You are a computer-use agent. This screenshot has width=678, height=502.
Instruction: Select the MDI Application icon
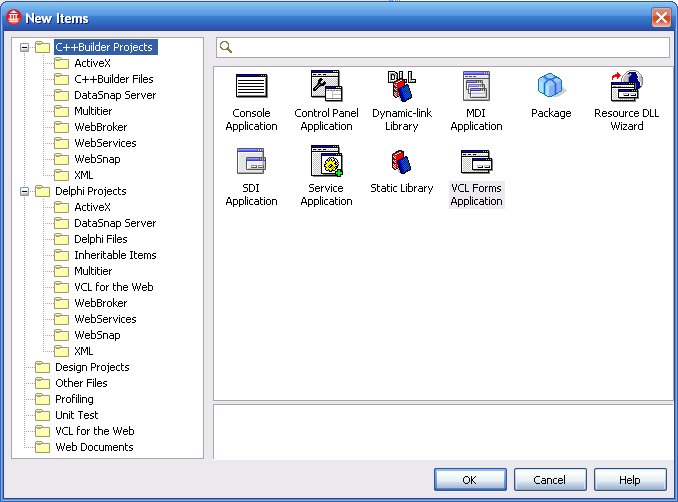(476, 86)
